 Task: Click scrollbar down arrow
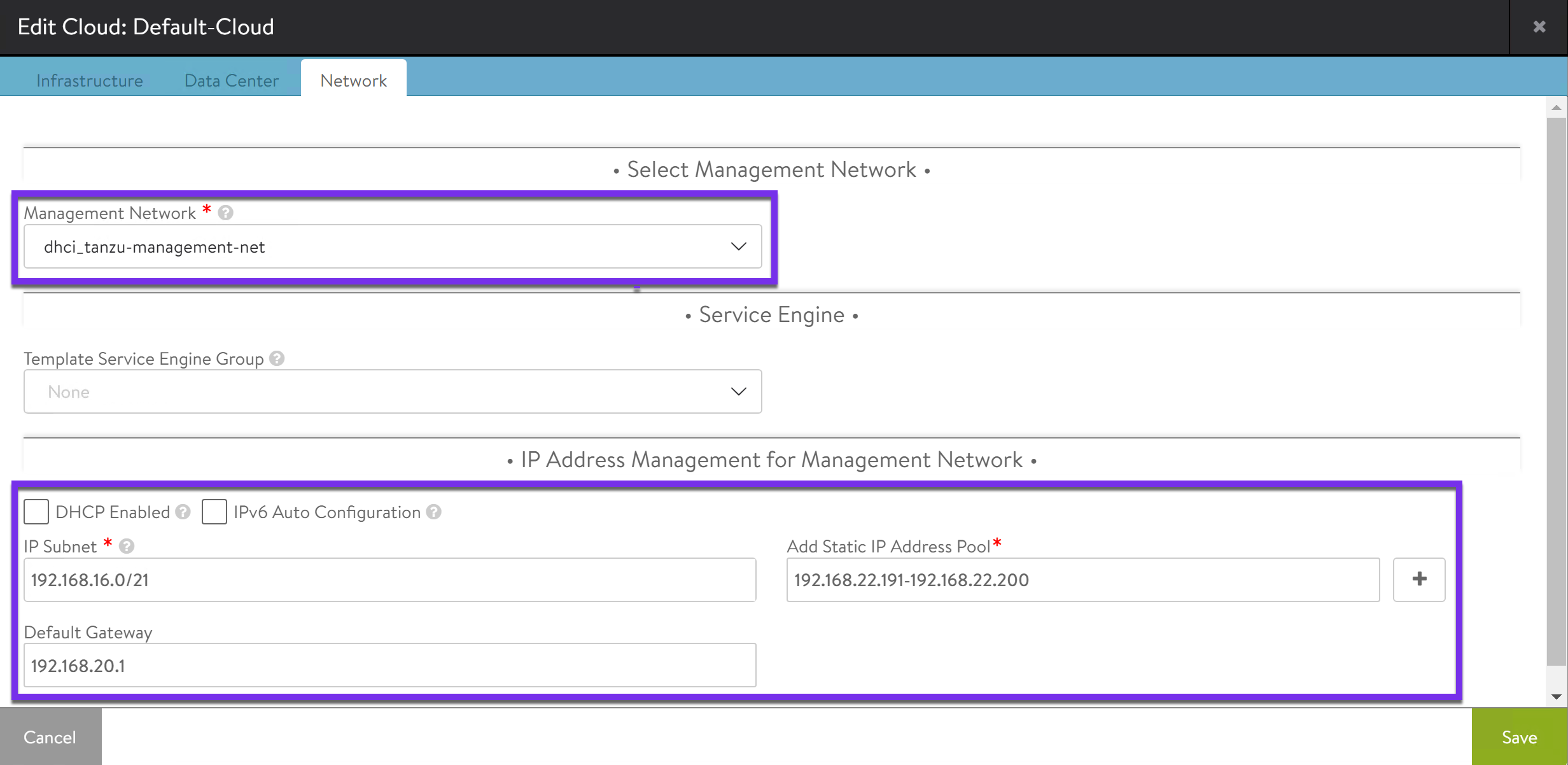pyautogui.click(x=1556, y=697)
